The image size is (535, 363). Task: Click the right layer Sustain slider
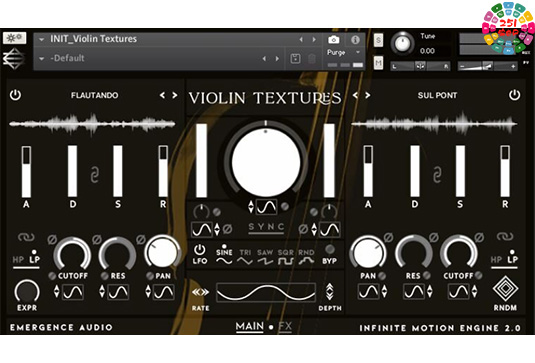point(460,172)
